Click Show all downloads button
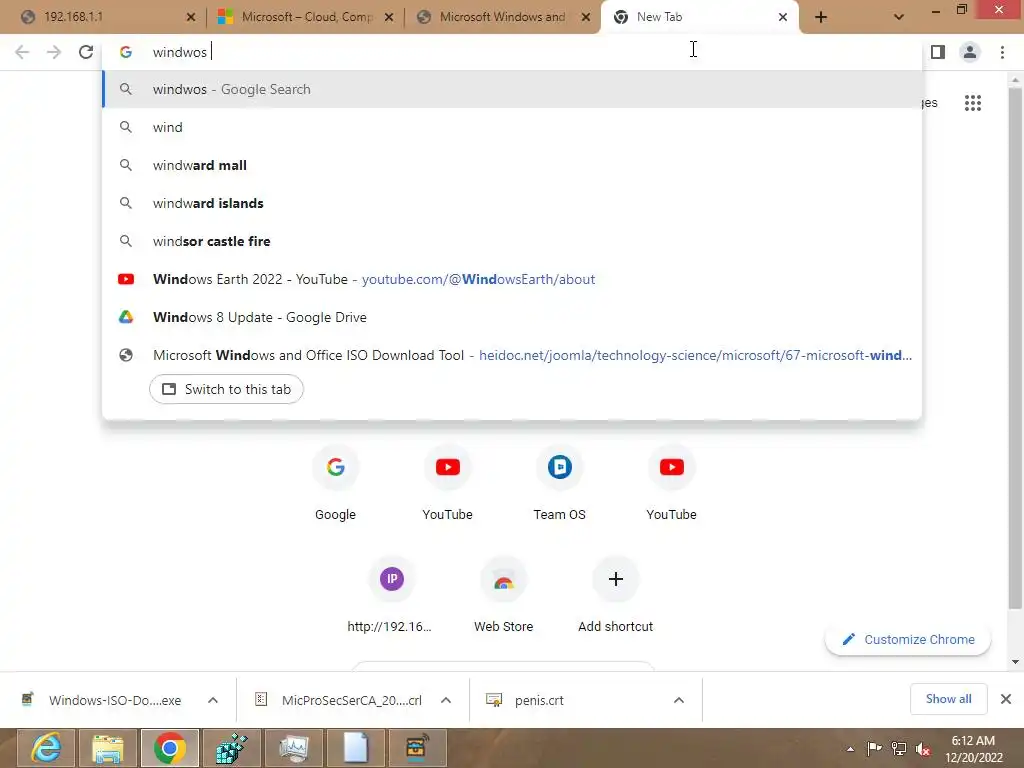1024x768 pixels. point(948,699)
